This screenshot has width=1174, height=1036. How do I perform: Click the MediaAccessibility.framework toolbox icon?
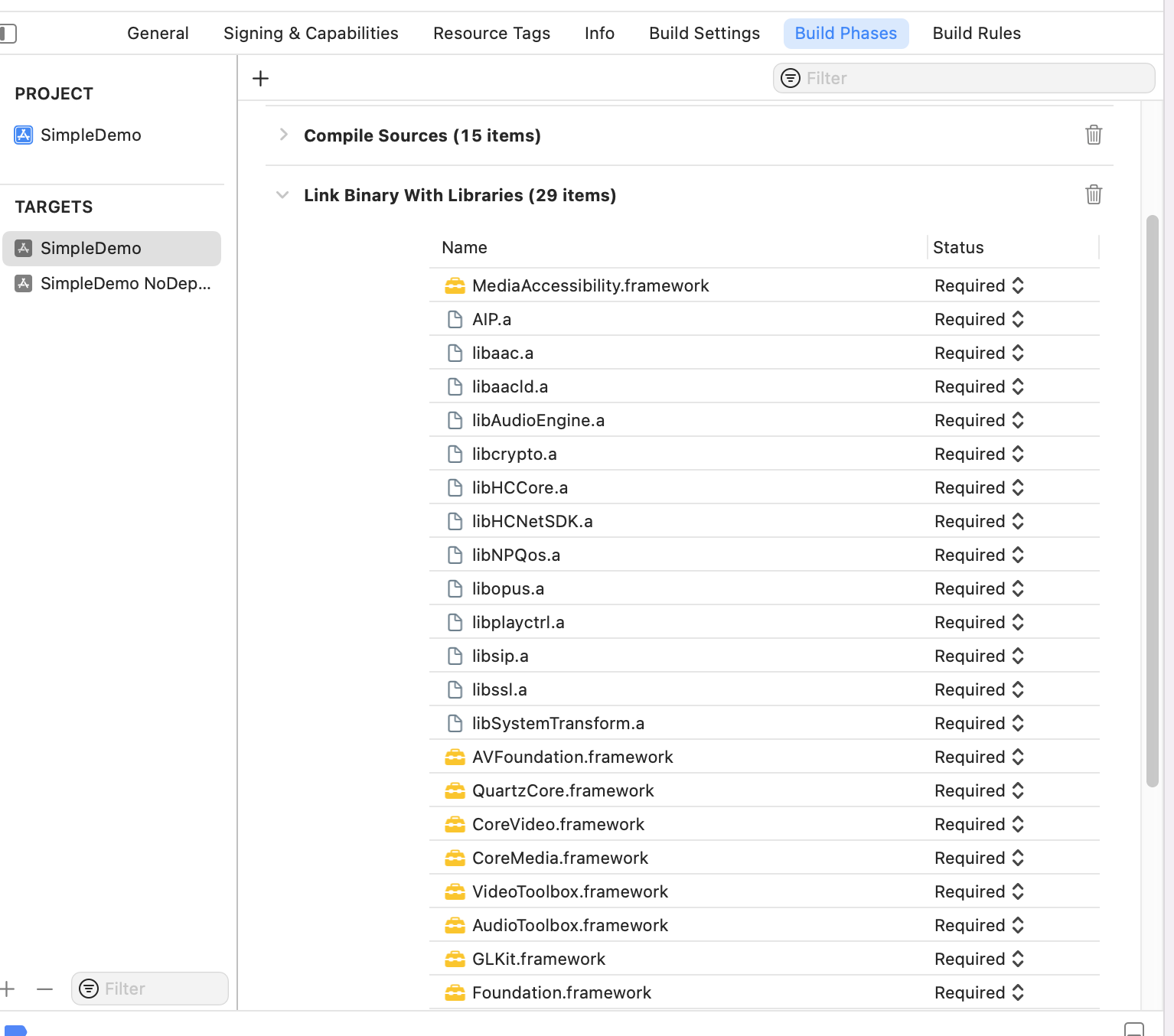pos(455,285)
